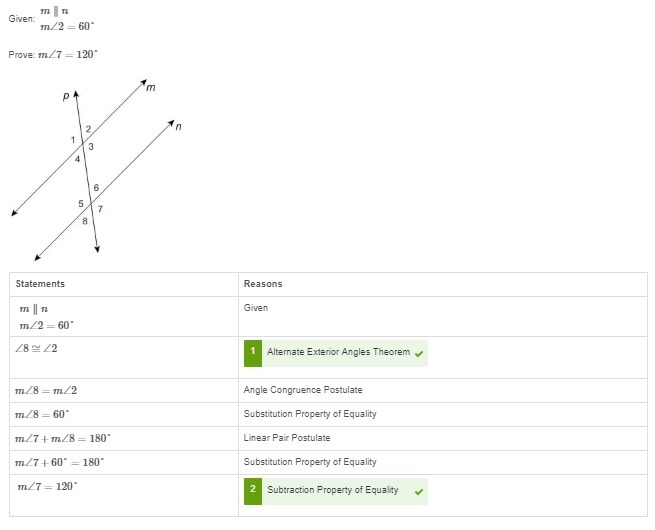Viewport: 655px width, 530px height.
Task: Click line n label in diagram
Action: (x=178, y=126)
